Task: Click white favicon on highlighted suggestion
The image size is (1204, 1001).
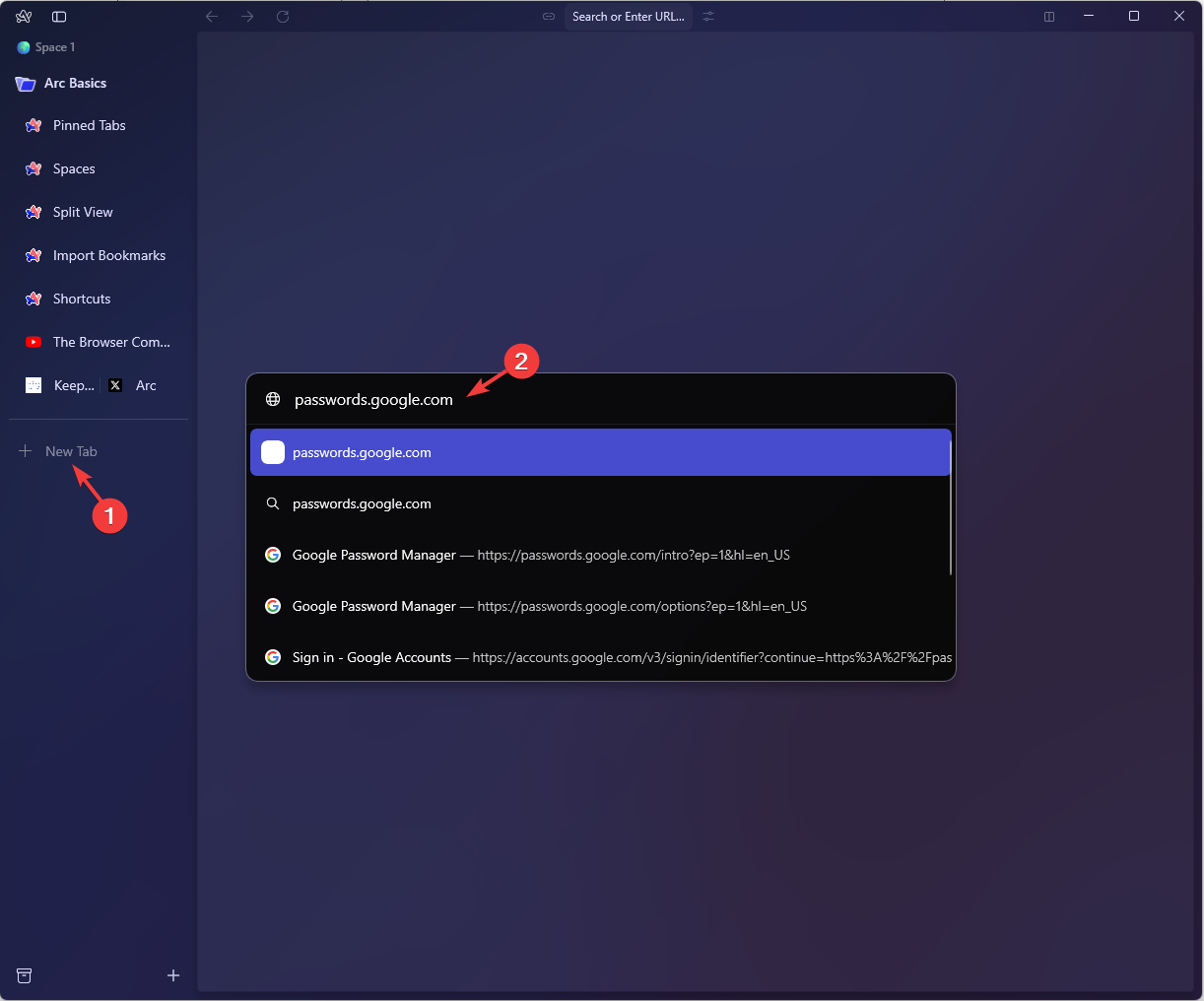Action: [273, 452]
